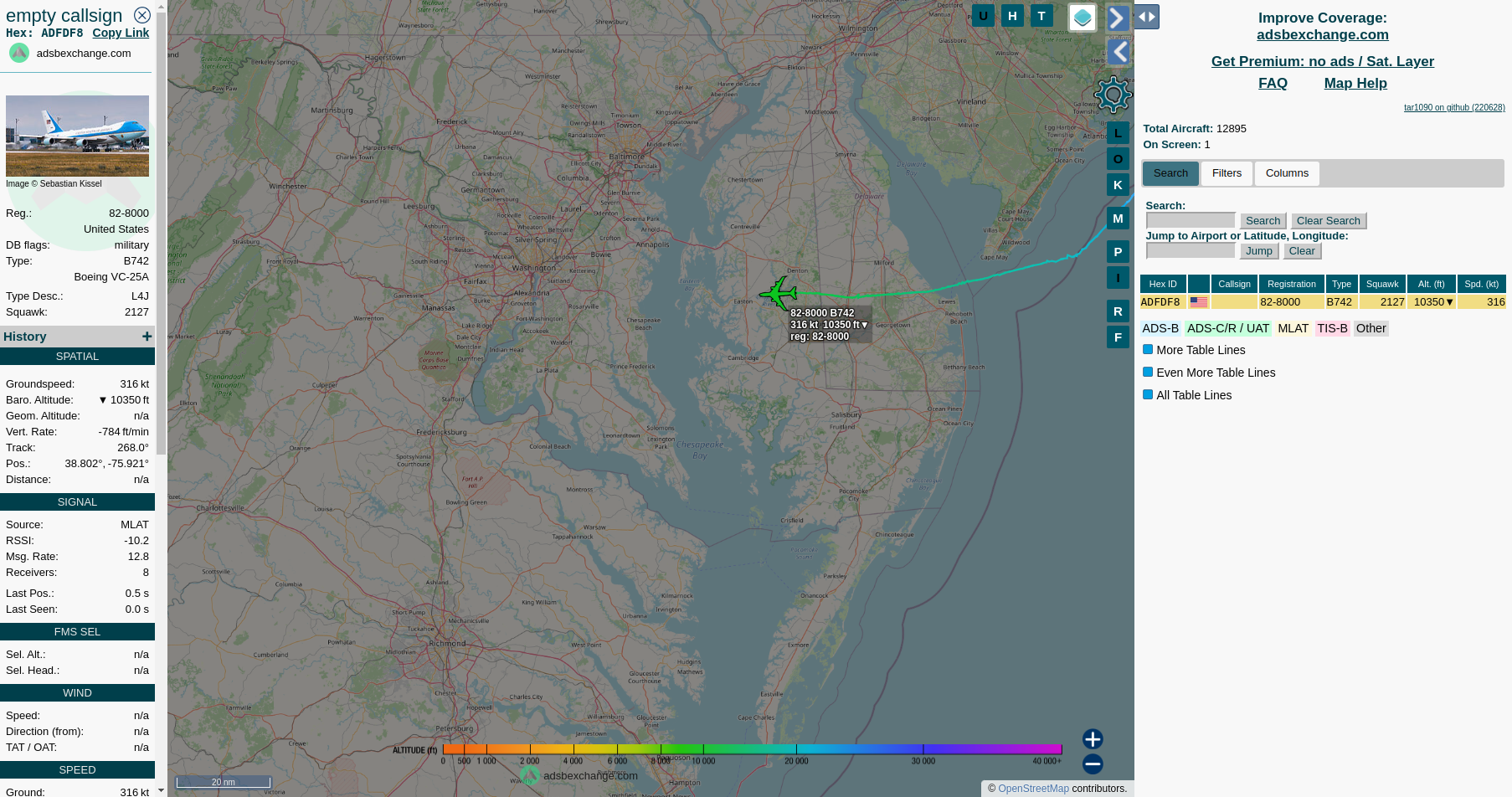Click the Jump button
This screenshot has width=1512, height=797.
click(x=1258, y=251)
